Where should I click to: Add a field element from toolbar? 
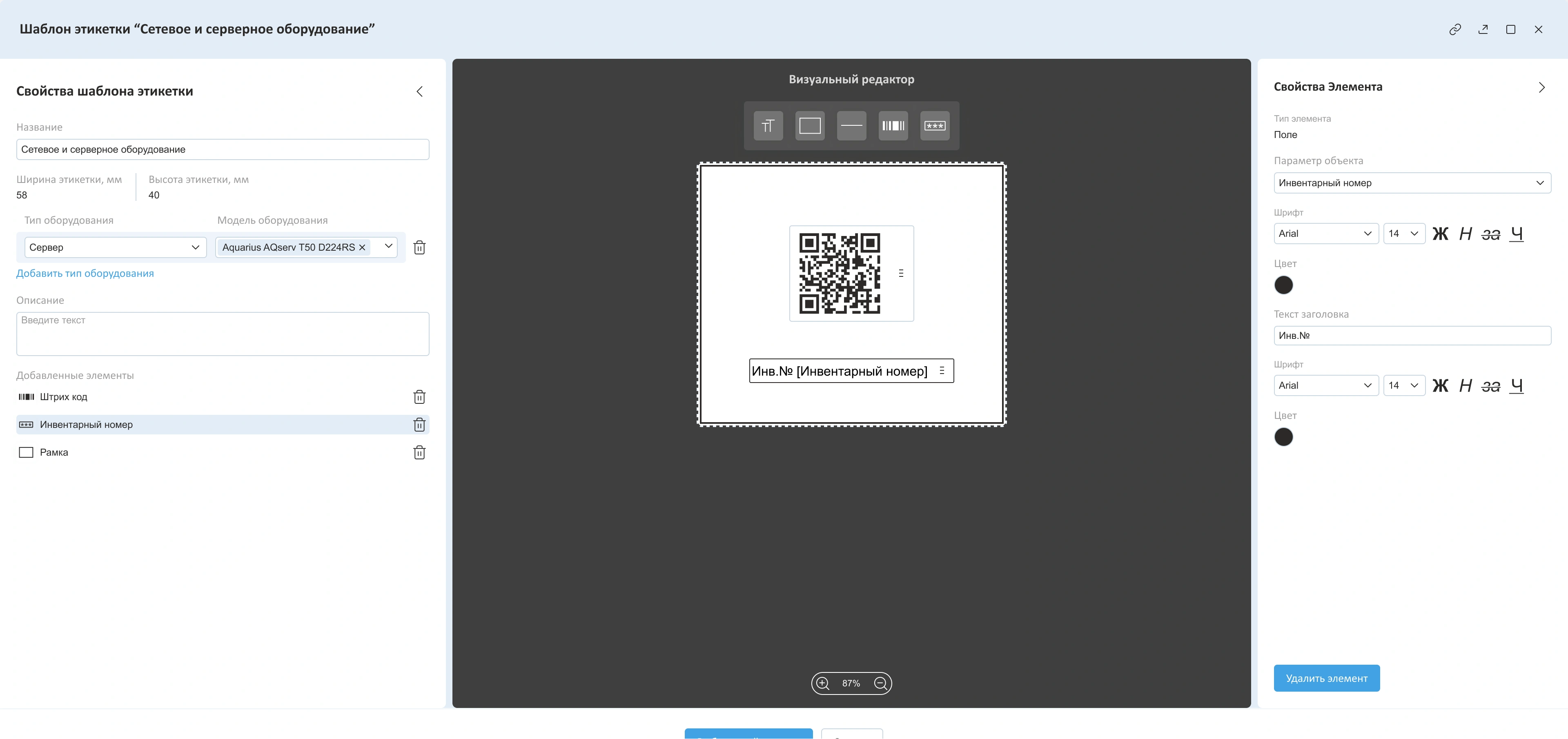pyautogui.click(x=934, y=126)
